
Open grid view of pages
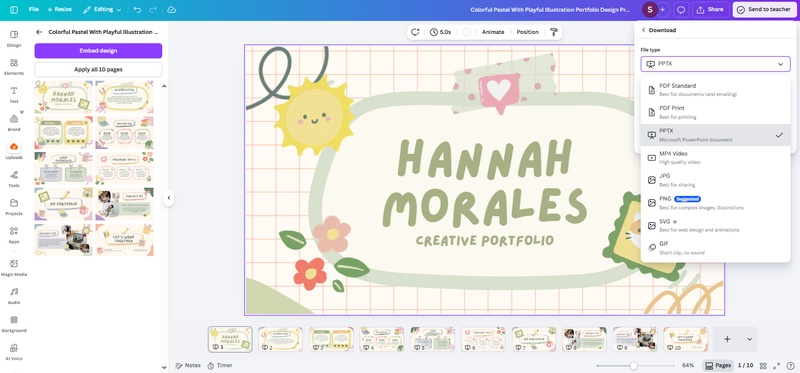click(x=763, y=365)
